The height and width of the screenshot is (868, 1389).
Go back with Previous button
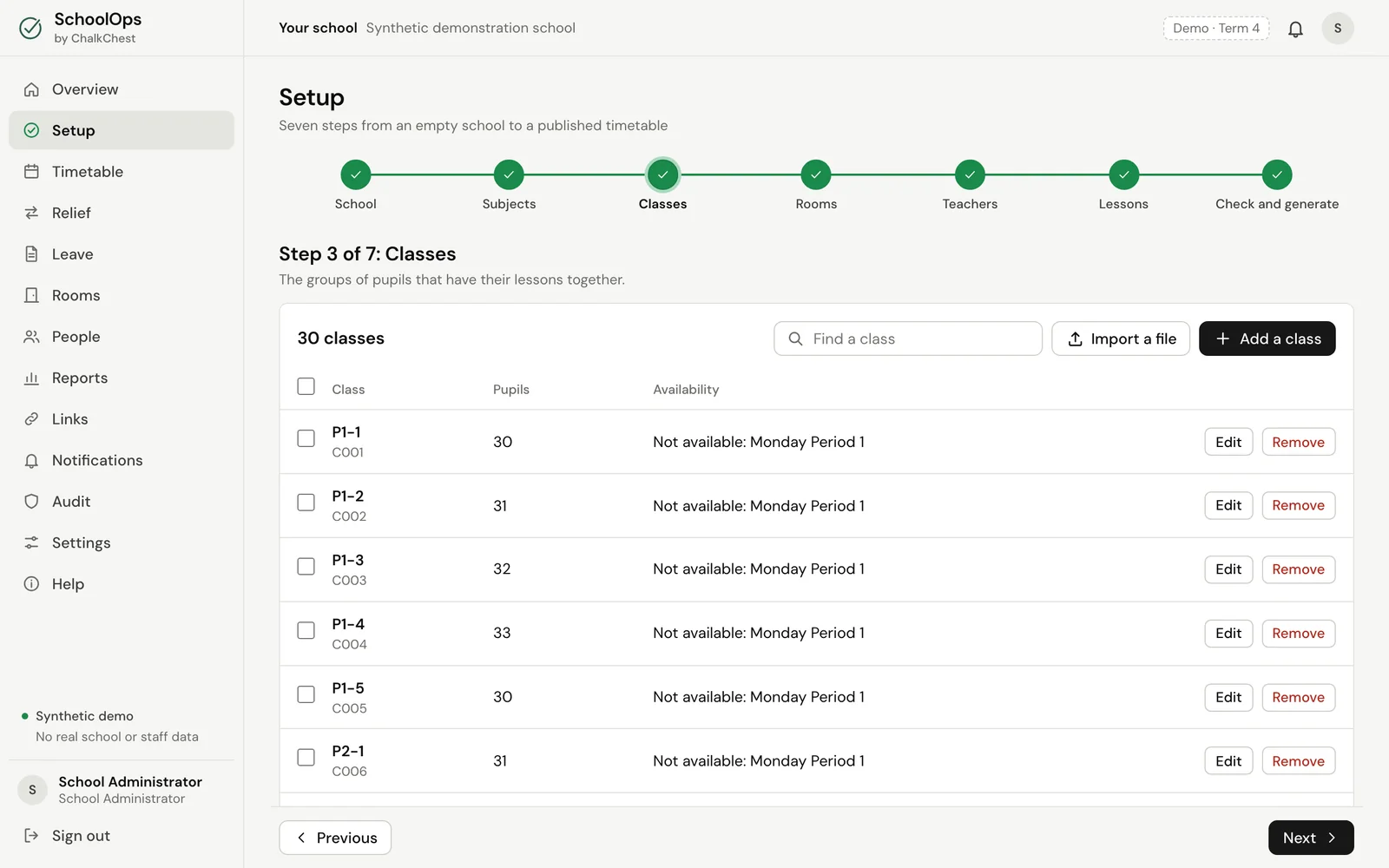click(335, 838)
